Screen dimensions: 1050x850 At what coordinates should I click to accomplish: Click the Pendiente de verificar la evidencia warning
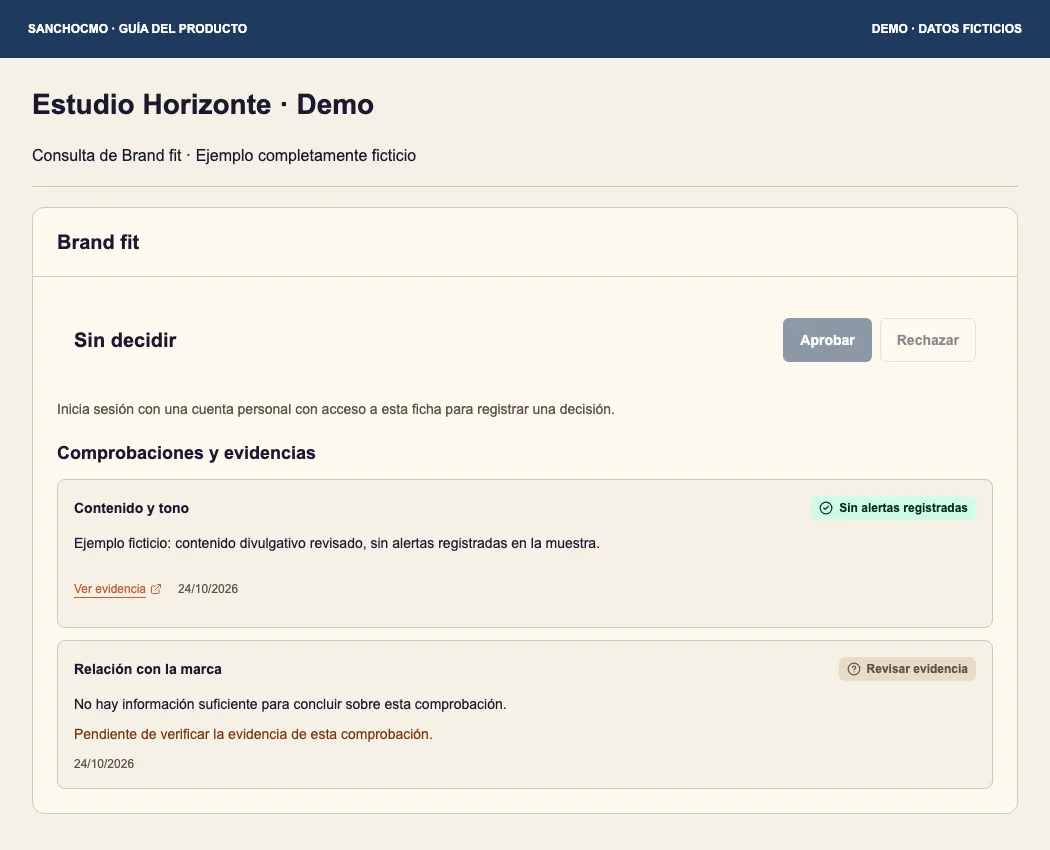click(253, 734)
